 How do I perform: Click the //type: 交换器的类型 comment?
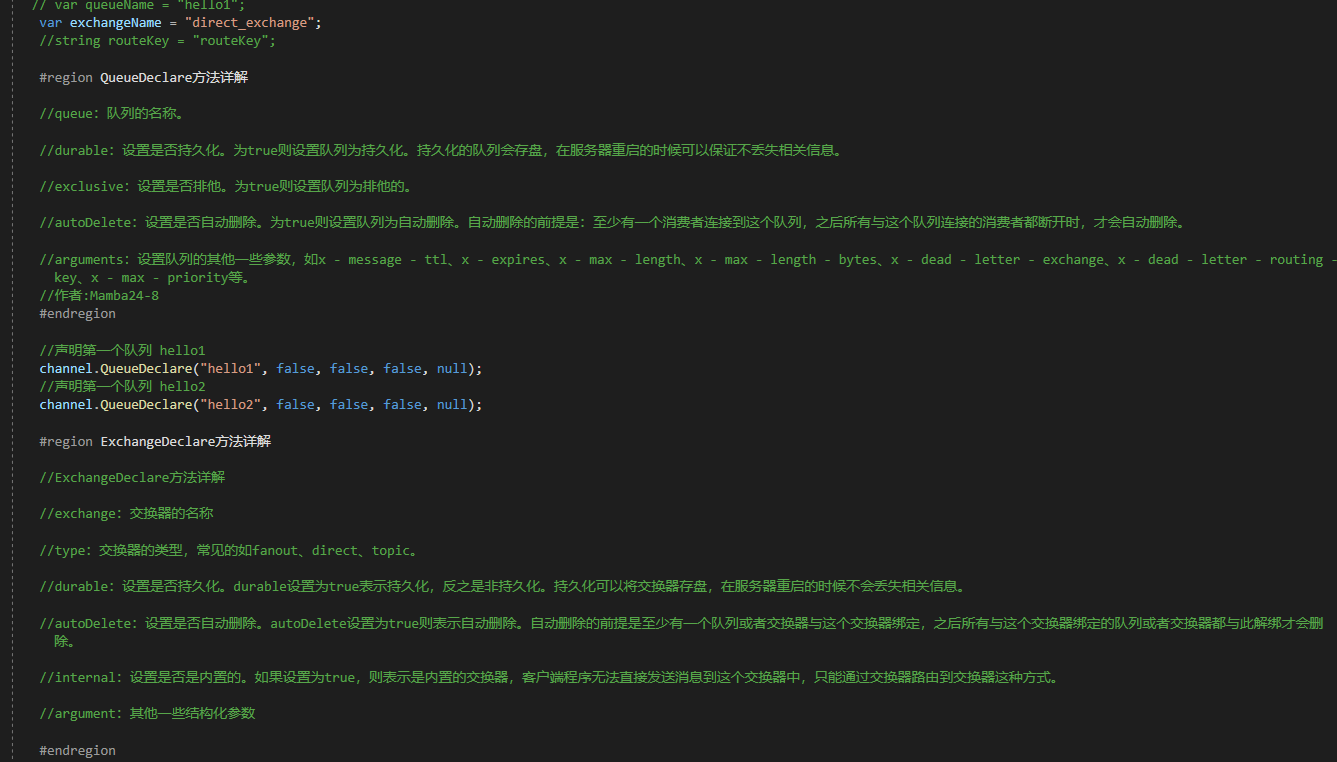click(228, 550)
